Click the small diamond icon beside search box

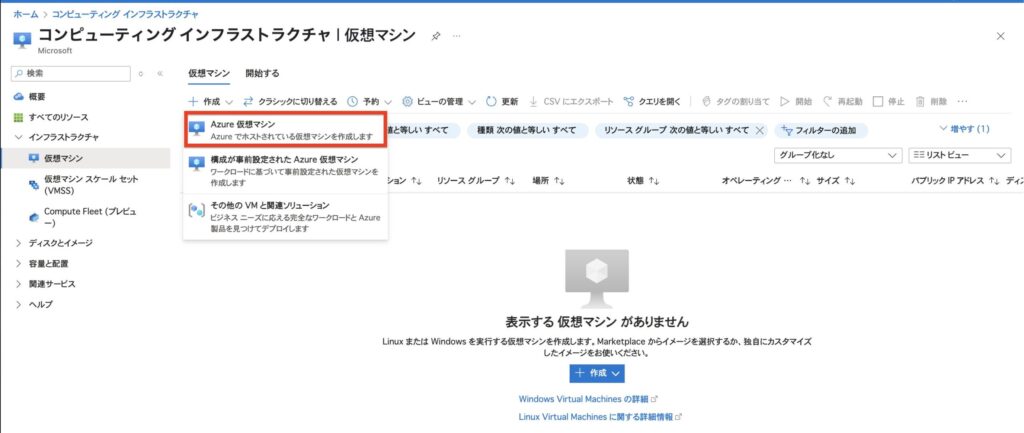(140, 74)
